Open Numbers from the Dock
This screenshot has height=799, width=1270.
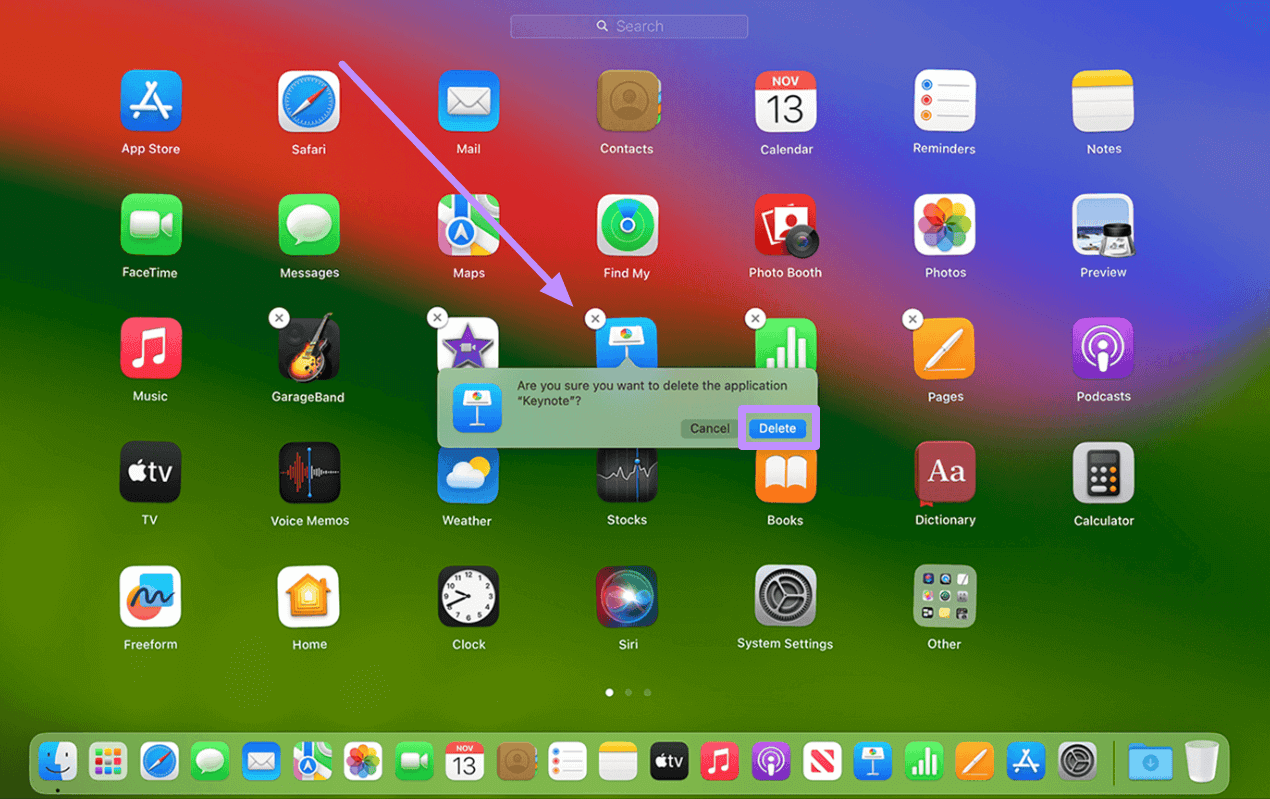point(924,762)
